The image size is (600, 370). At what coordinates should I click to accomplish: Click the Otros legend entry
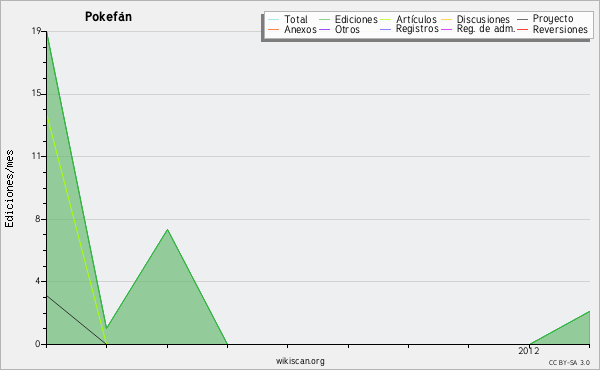tap(339, 29)
